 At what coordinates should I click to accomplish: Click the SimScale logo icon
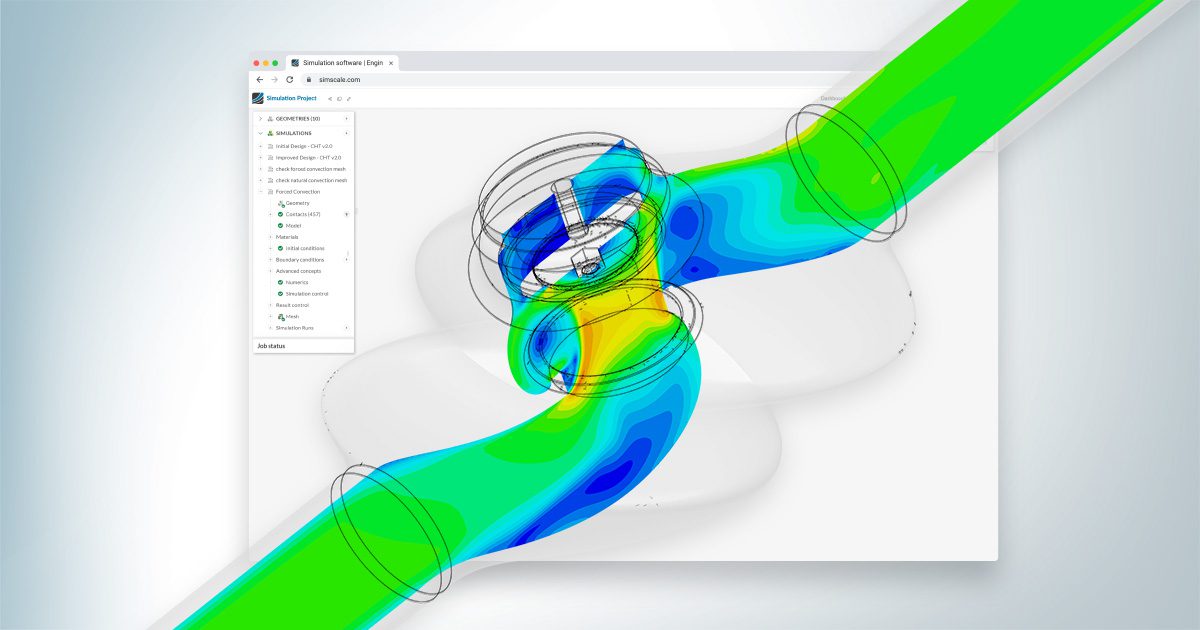coord(258,98)
